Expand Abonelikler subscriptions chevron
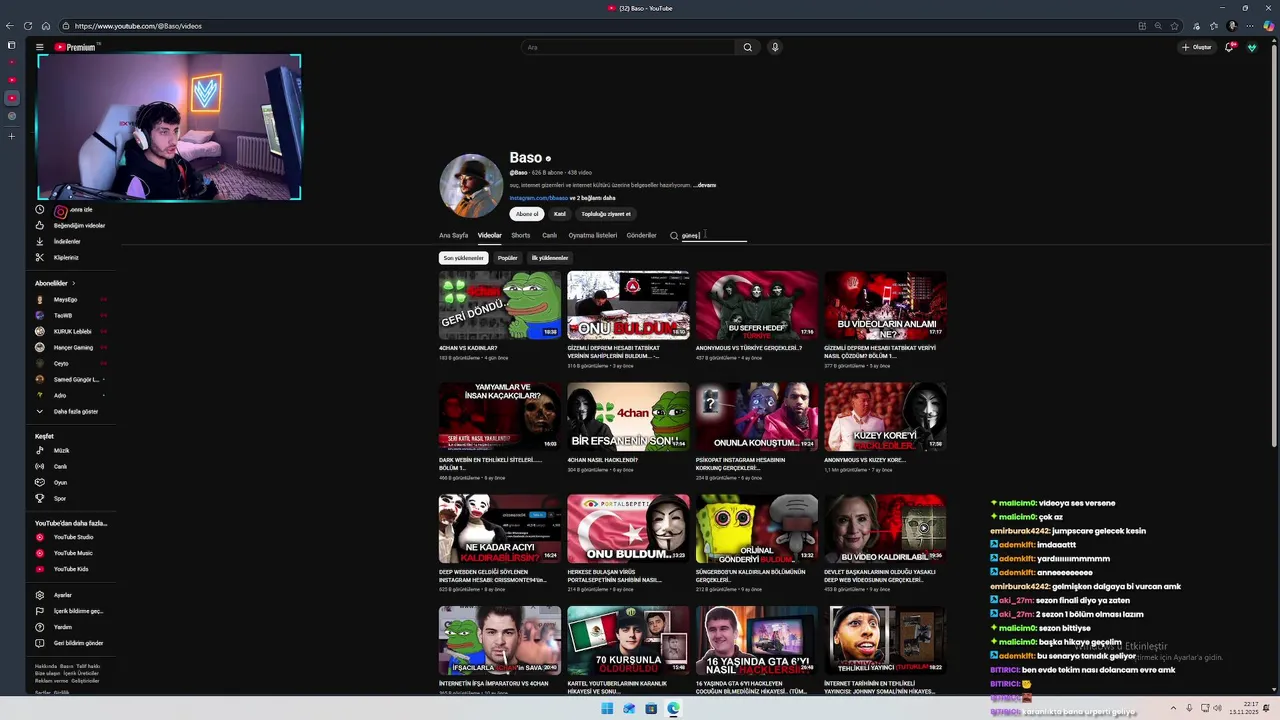The height and width of the screenshot is (720, 1280). click(73, 283)
